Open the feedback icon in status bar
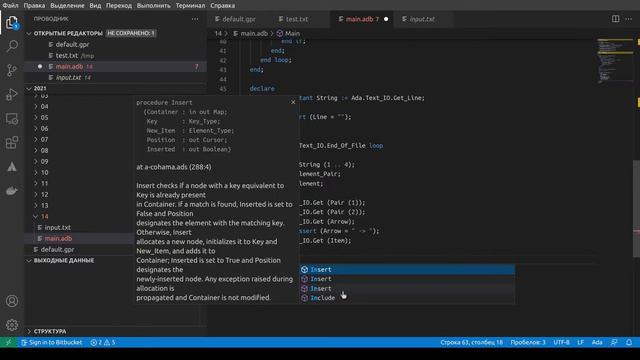Image resolution: width=640 pixels, height=360 pixels. pos(614,342)
